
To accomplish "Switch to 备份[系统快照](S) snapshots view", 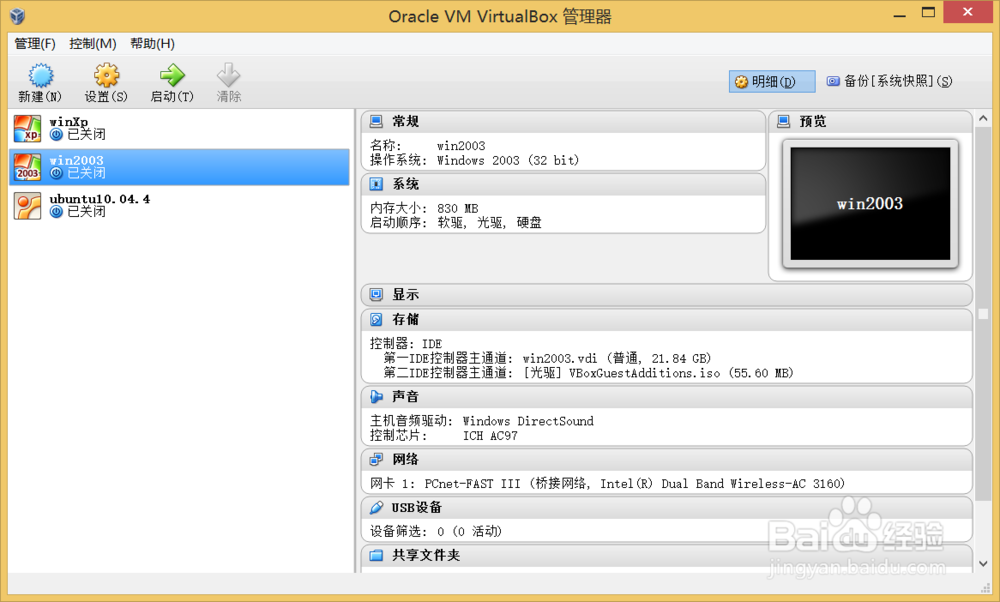I will click(889, 82).
